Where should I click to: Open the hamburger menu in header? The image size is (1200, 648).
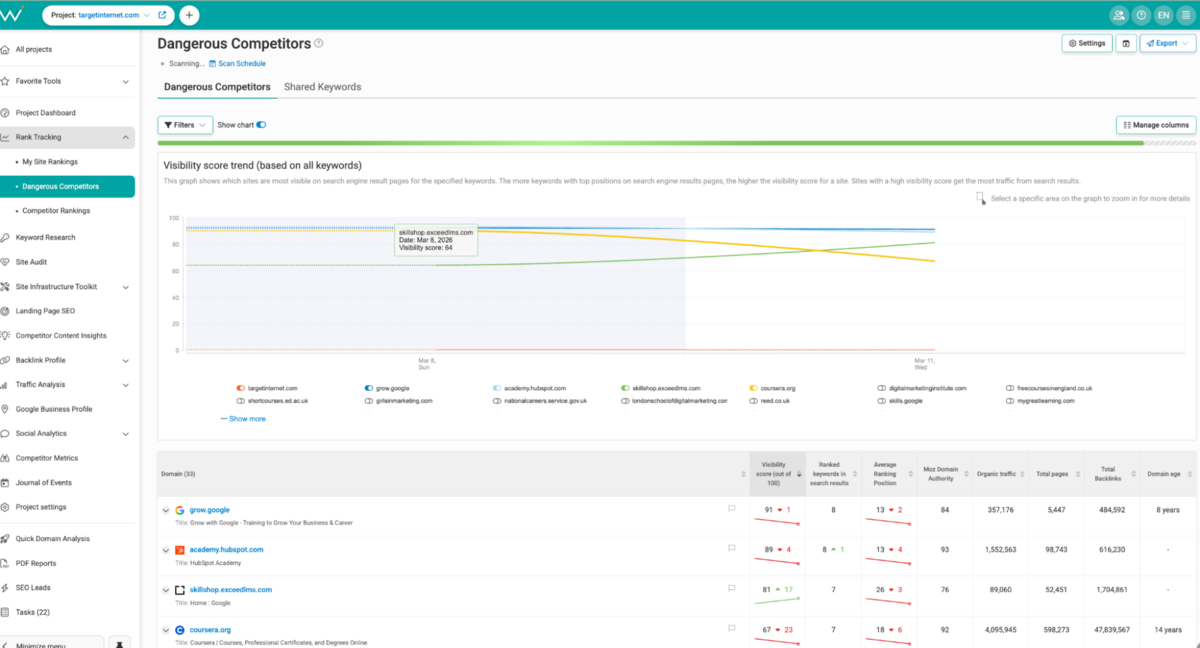[1186, 15]
